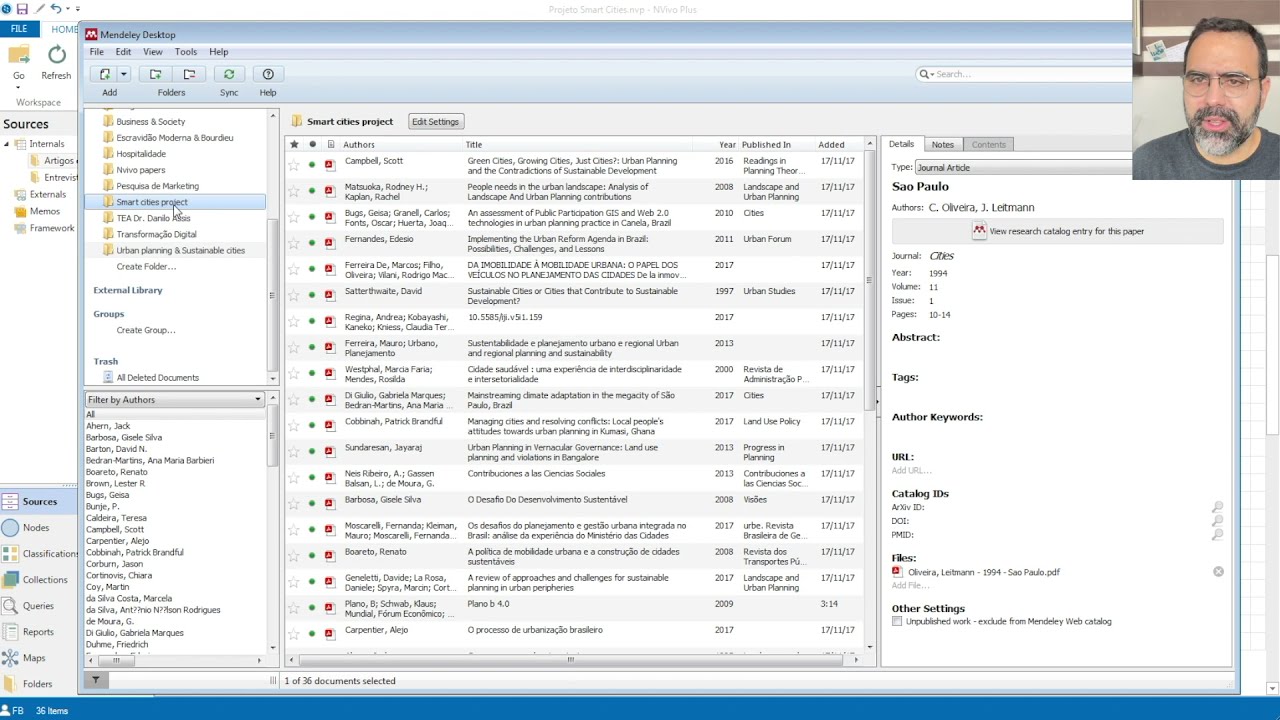This screenshot has width=1280, height=720.
Task: Open the Edit menu in Mendeley
Action: point(123,52)
